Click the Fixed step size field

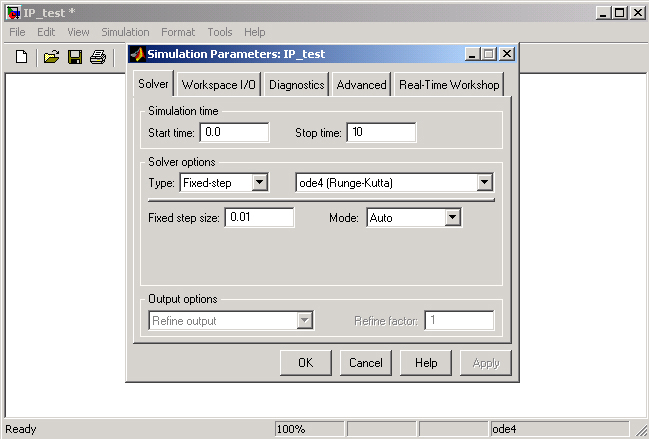pyautogui.click(x=259, y=217)
